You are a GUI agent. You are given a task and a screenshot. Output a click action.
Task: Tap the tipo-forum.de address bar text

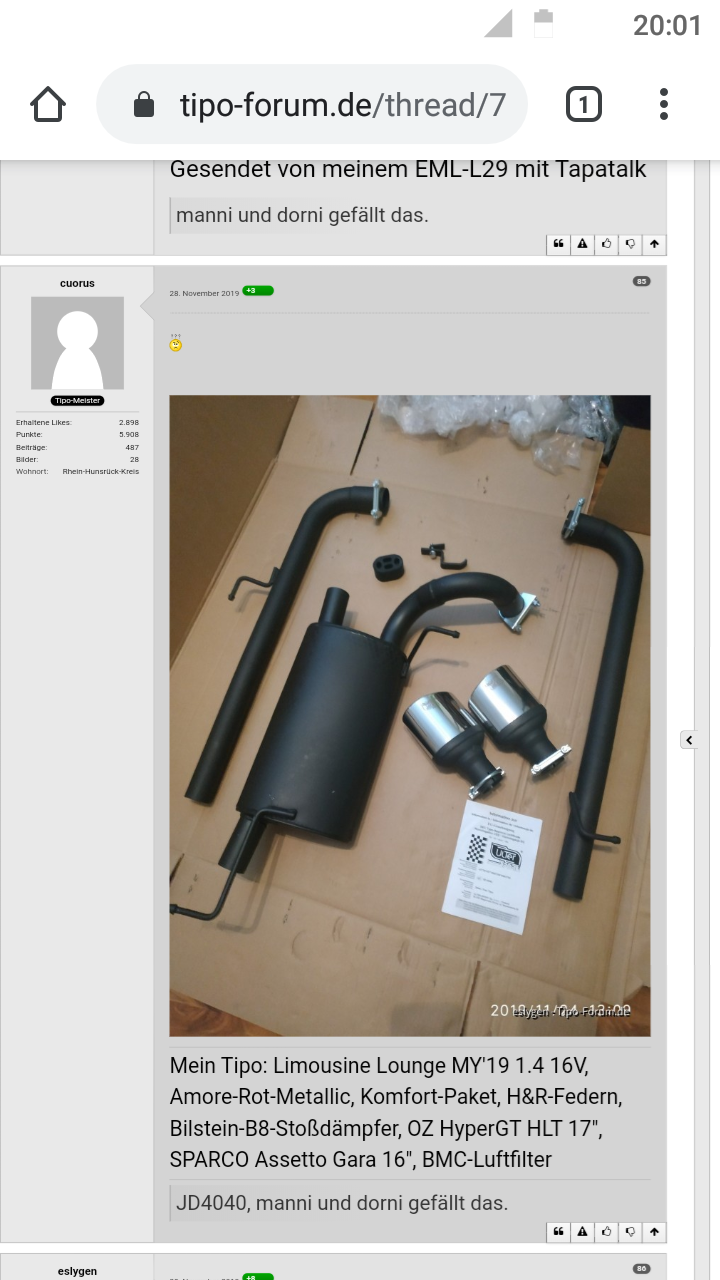tap(342, 105)
